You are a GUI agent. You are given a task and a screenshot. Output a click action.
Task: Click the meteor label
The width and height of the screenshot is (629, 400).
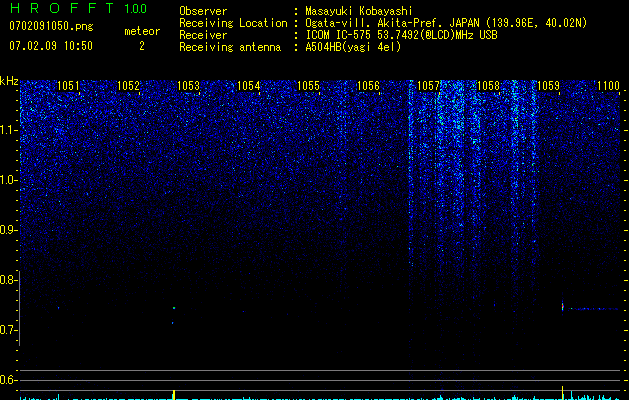(x=142, y=31)
